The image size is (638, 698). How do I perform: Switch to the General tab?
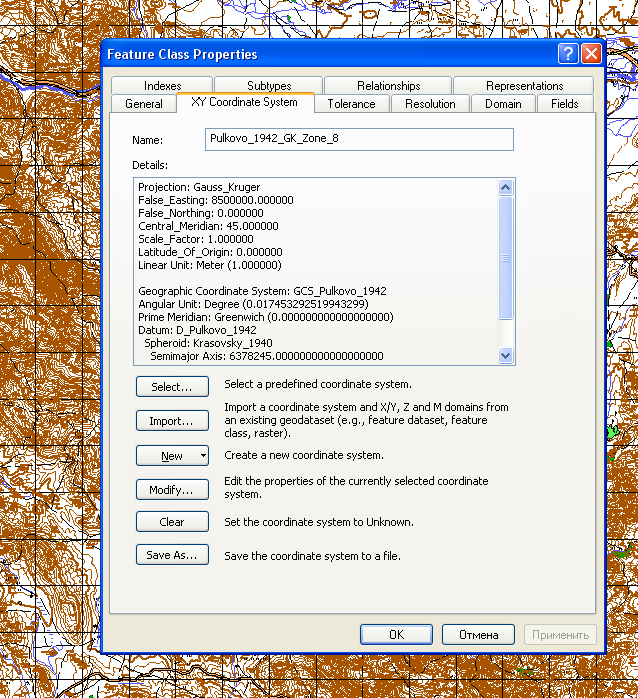coord(144,104)
